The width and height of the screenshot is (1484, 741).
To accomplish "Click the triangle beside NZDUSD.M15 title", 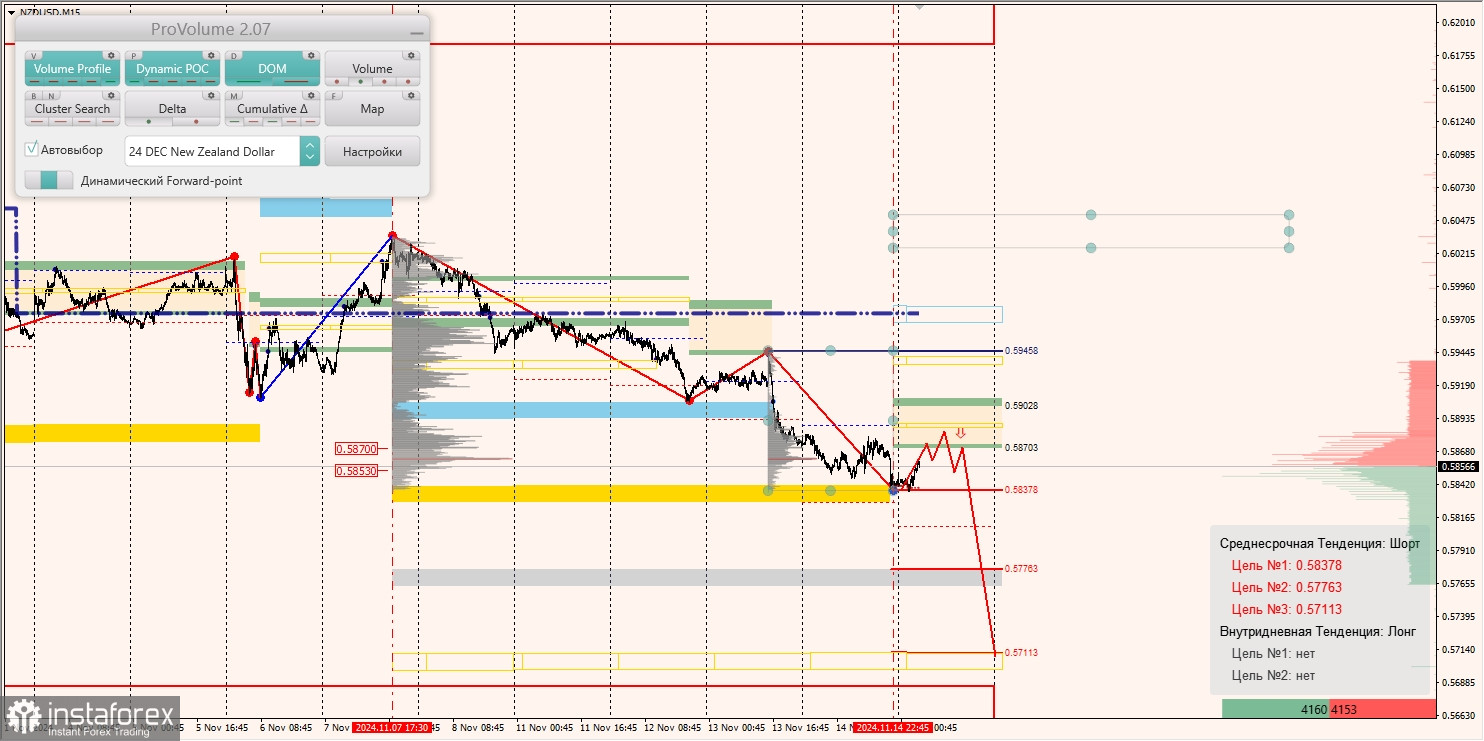I will (x=11, y=13).
